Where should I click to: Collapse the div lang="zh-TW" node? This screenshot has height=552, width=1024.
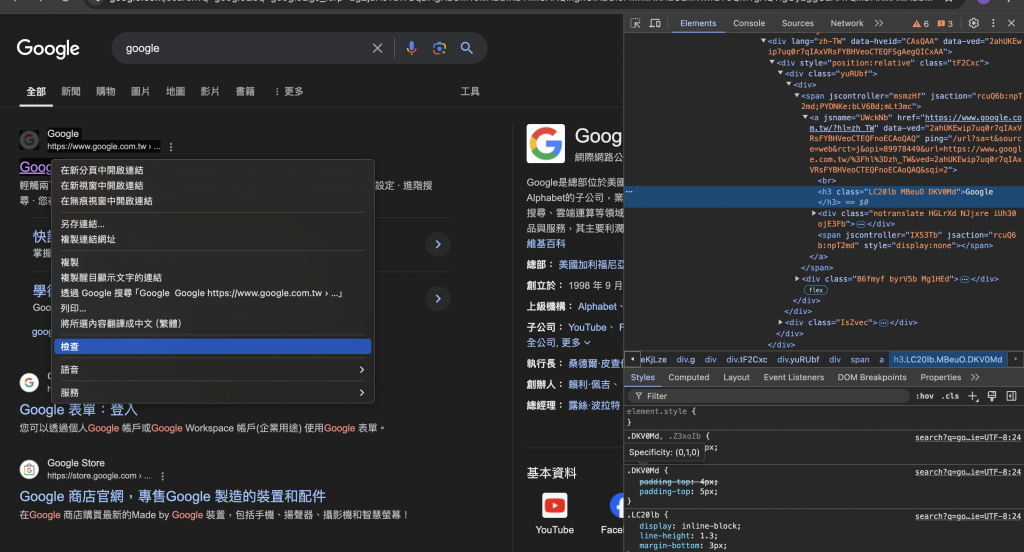coord(763,41)
